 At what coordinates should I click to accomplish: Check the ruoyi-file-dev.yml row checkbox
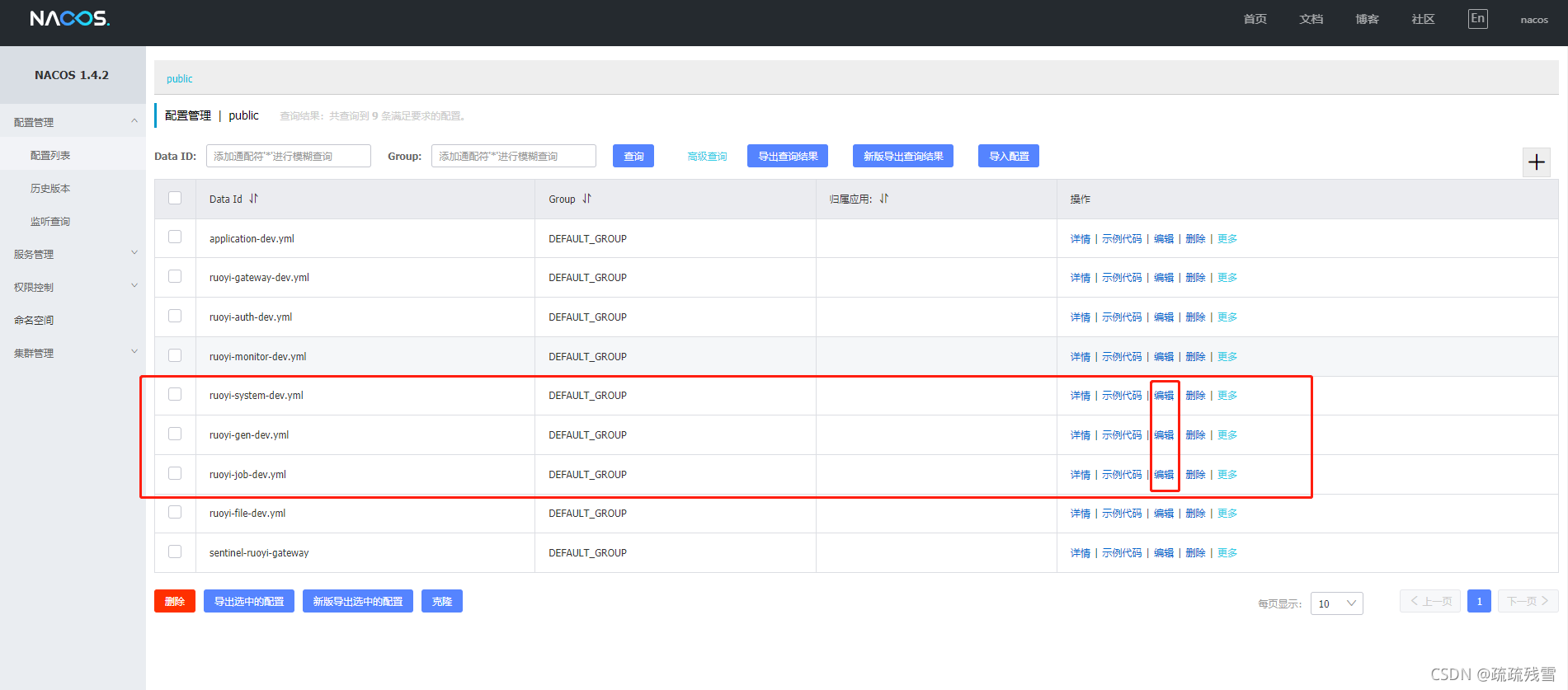coord(175,512)
